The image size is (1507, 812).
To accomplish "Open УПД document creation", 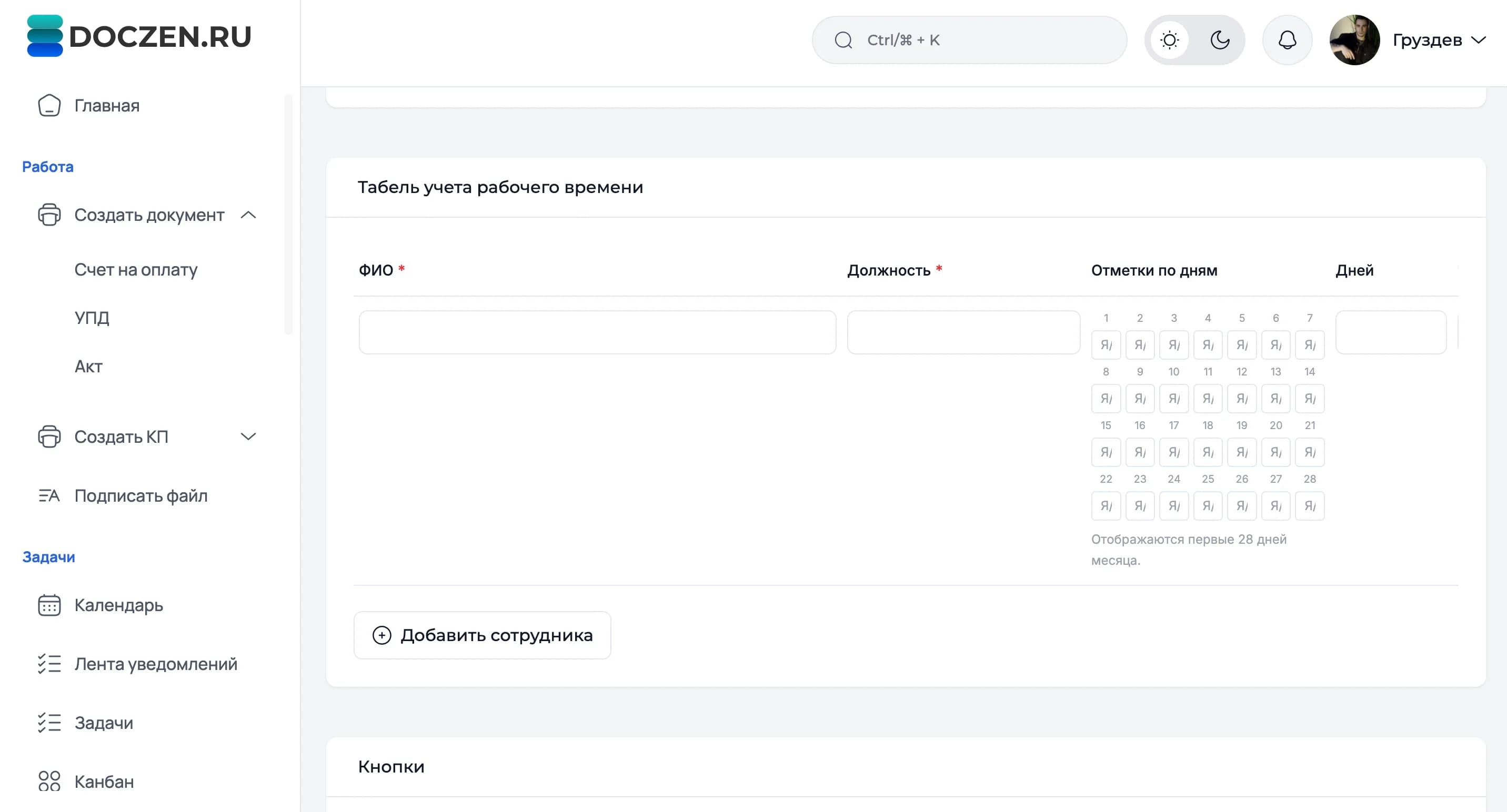I will click(92, 318).
